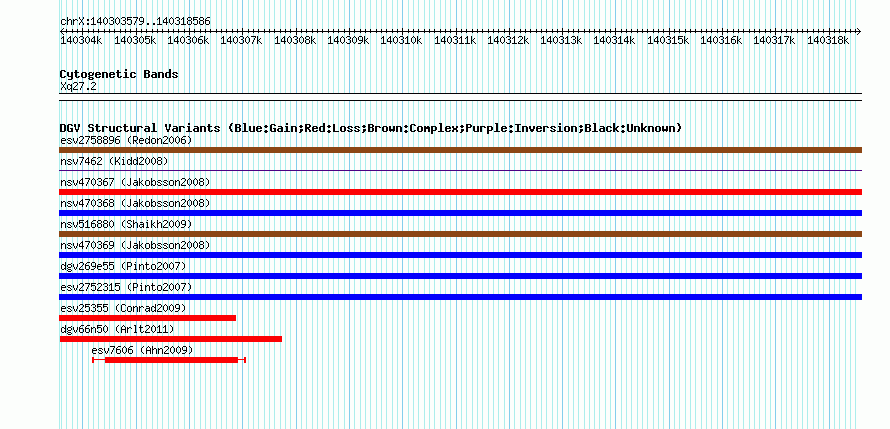Open variant esv2752315 (Pinto2007) label
This screenshot has width=890, height=429.
coord(126,287)
